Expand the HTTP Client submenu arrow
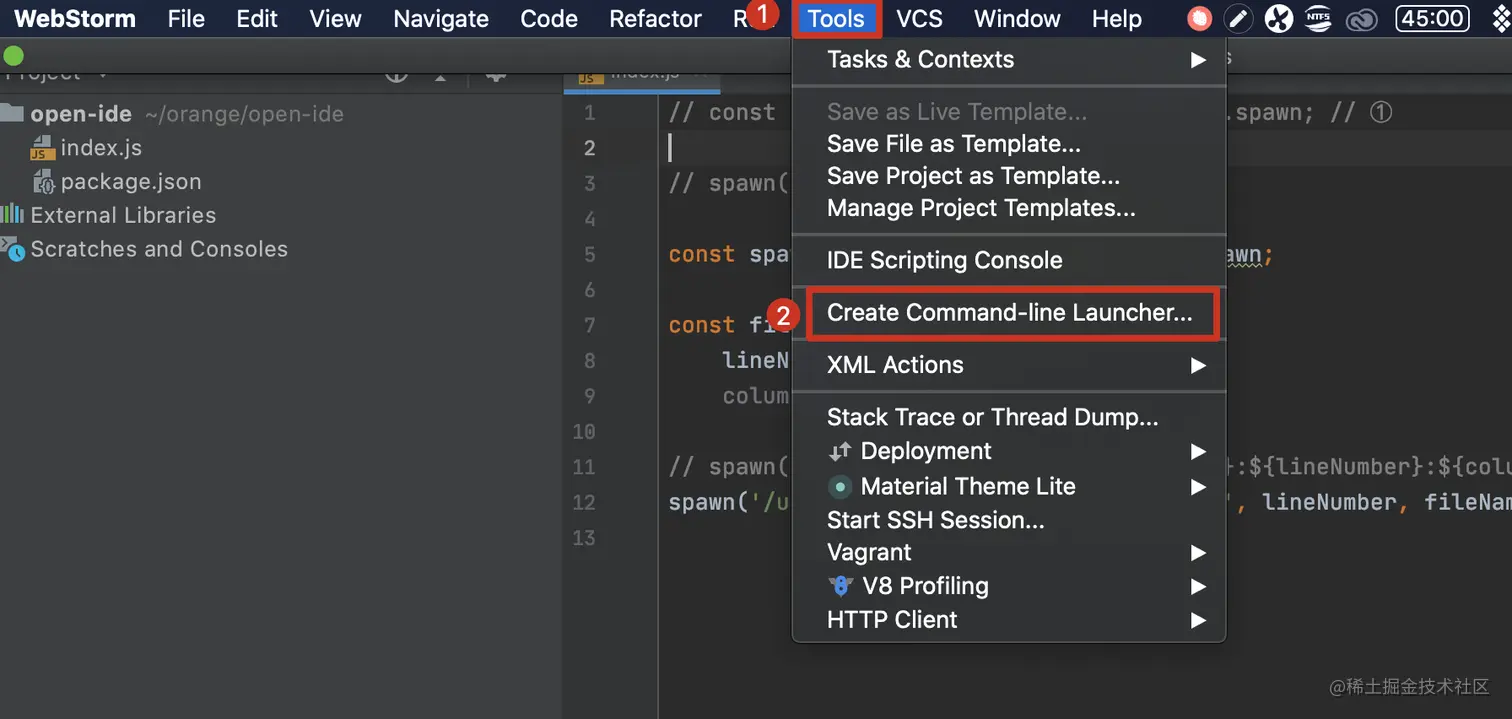Screen dimensions: 1512x719 click(x=1198, y=621)
